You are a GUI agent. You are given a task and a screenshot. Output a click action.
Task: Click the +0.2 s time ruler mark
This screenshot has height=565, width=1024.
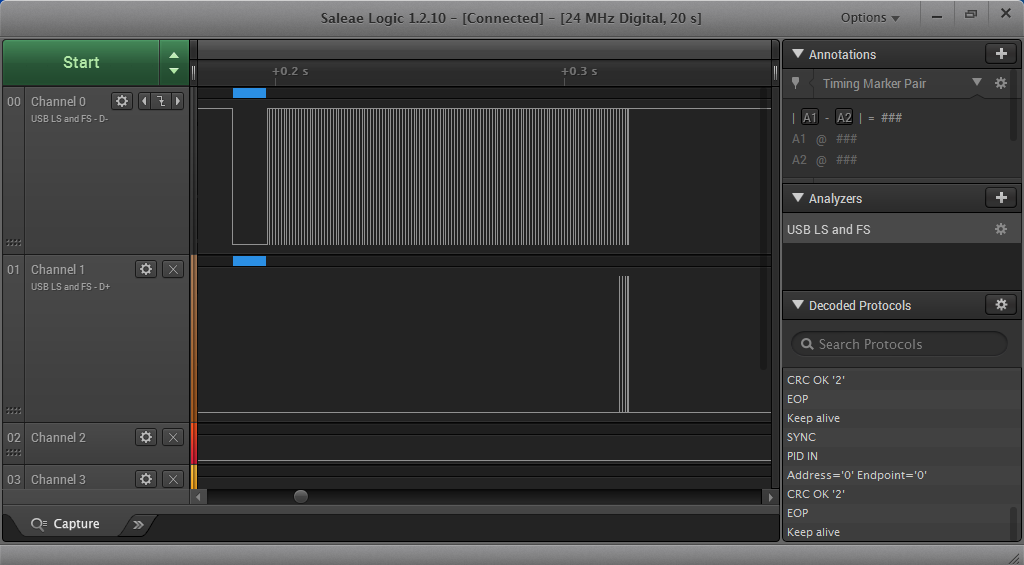click(290, 71)
